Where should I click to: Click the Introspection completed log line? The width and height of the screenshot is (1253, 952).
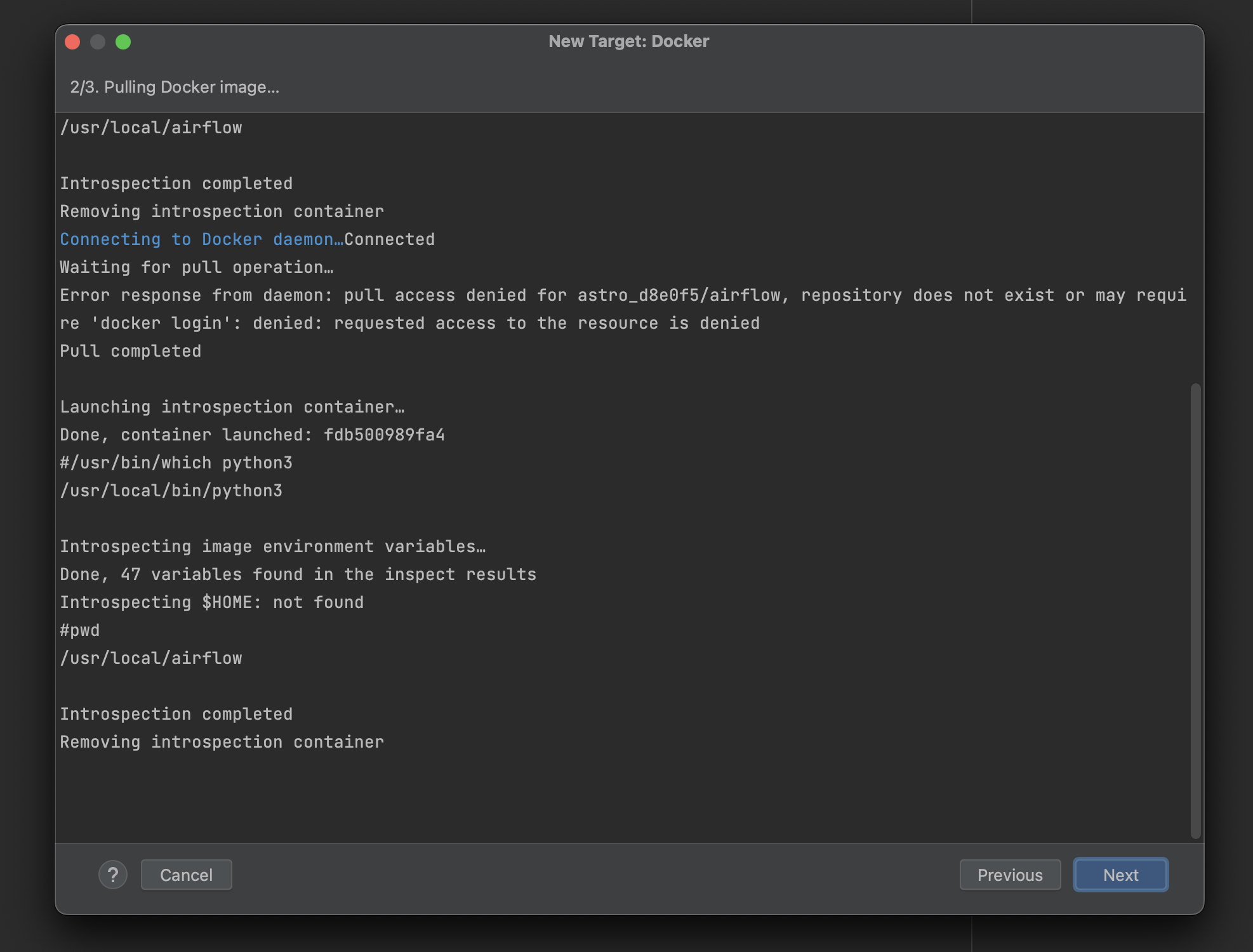(176, 183)
